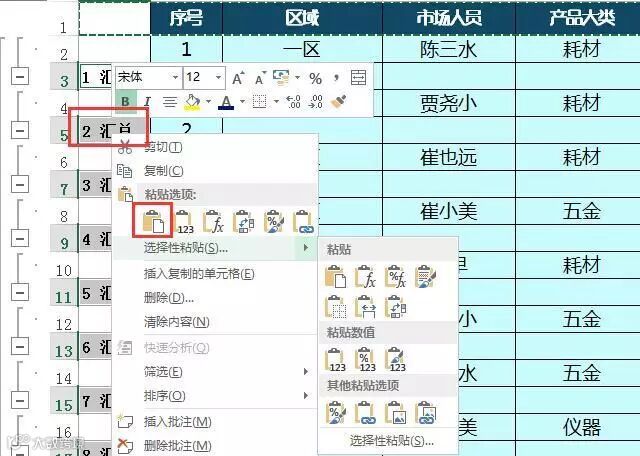Select the cell containing 陈三水
Image resolution: width=640 pixels, height=456 pixels.
(449, 49)
